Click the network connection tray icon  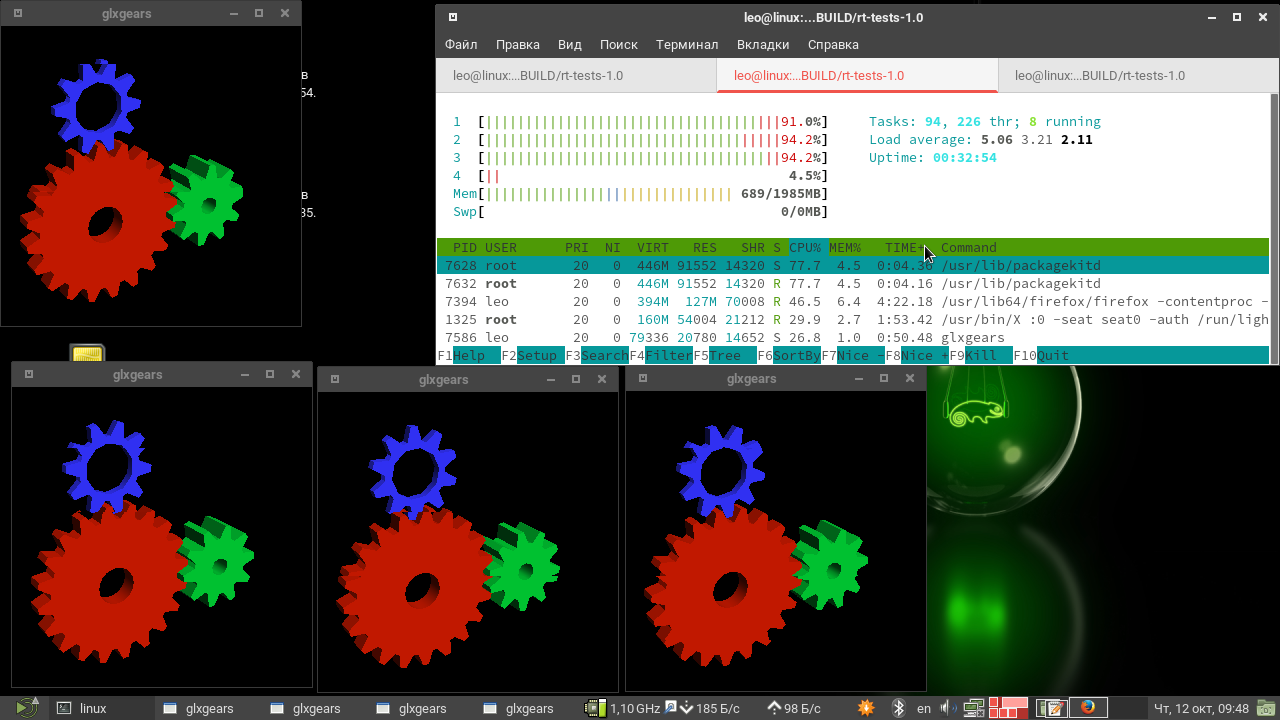(973, 708)
